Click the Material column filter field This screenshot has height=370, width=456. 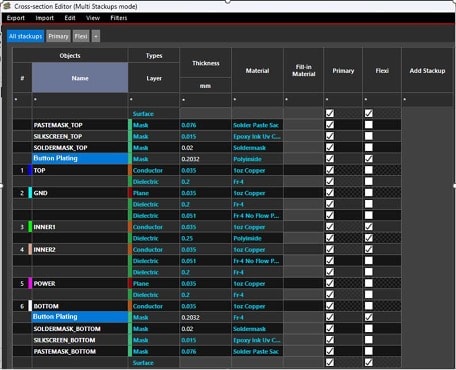[257, 99]
